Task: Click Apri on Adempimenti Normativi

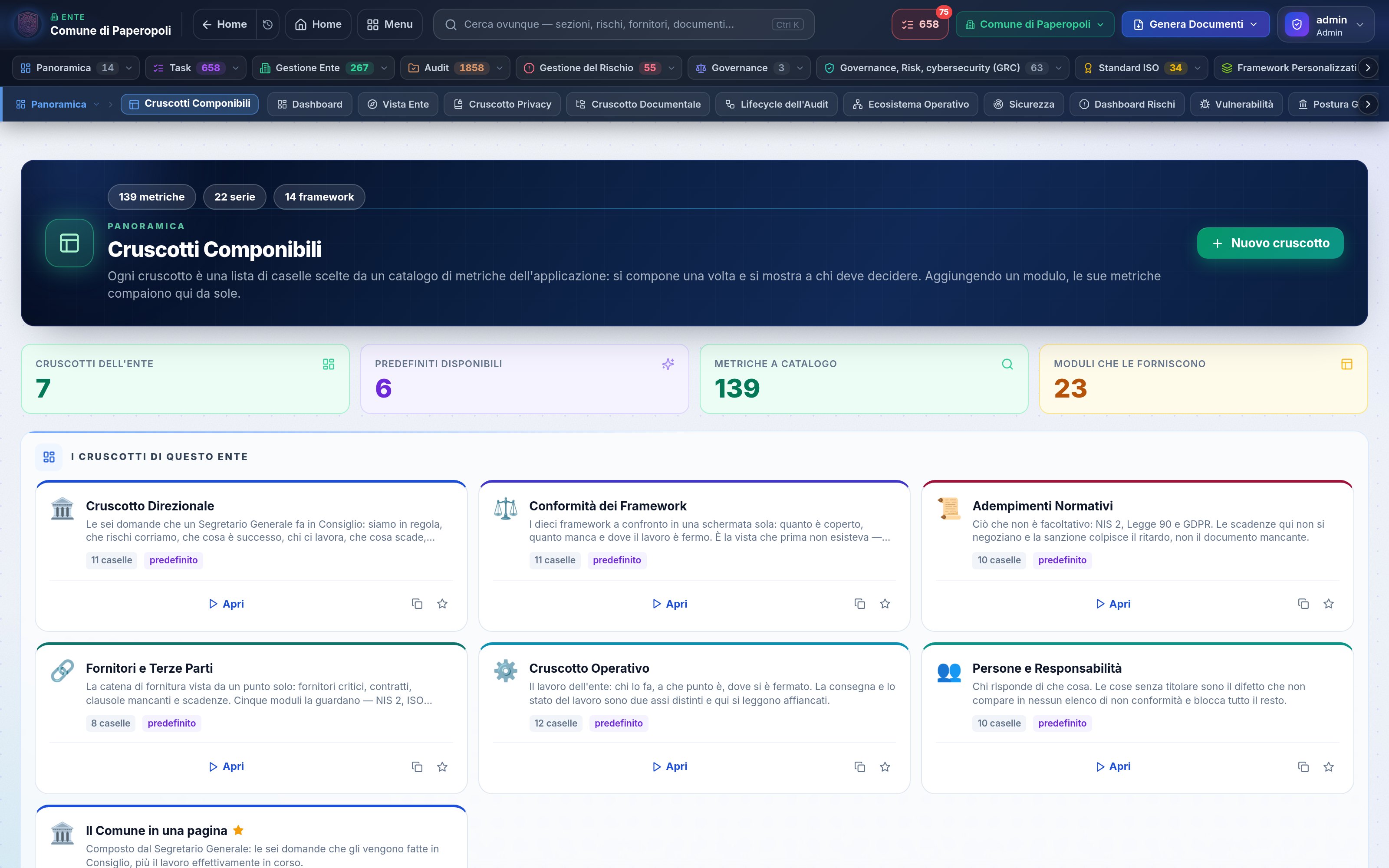Action: [x=1113, y=603]
